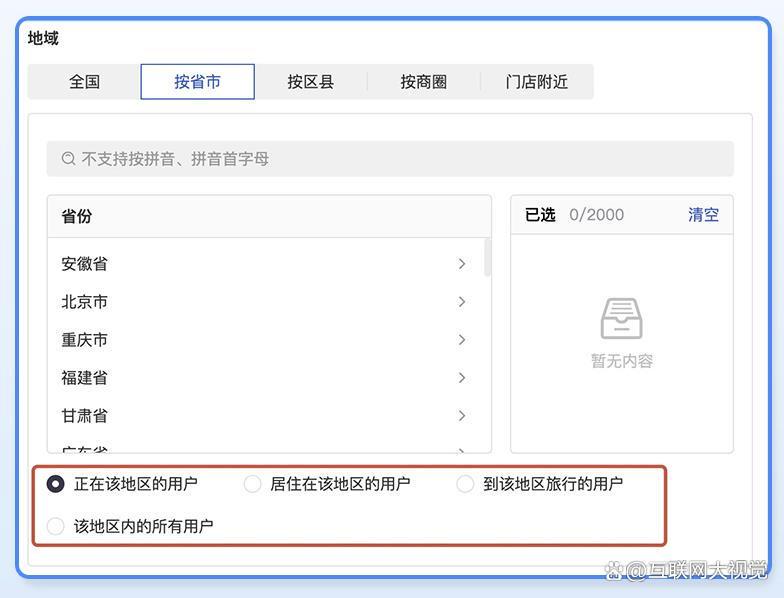The width and height of the screenshot is (784, 598).
Task: Select 安徽省 in province list
Action: 85,264
